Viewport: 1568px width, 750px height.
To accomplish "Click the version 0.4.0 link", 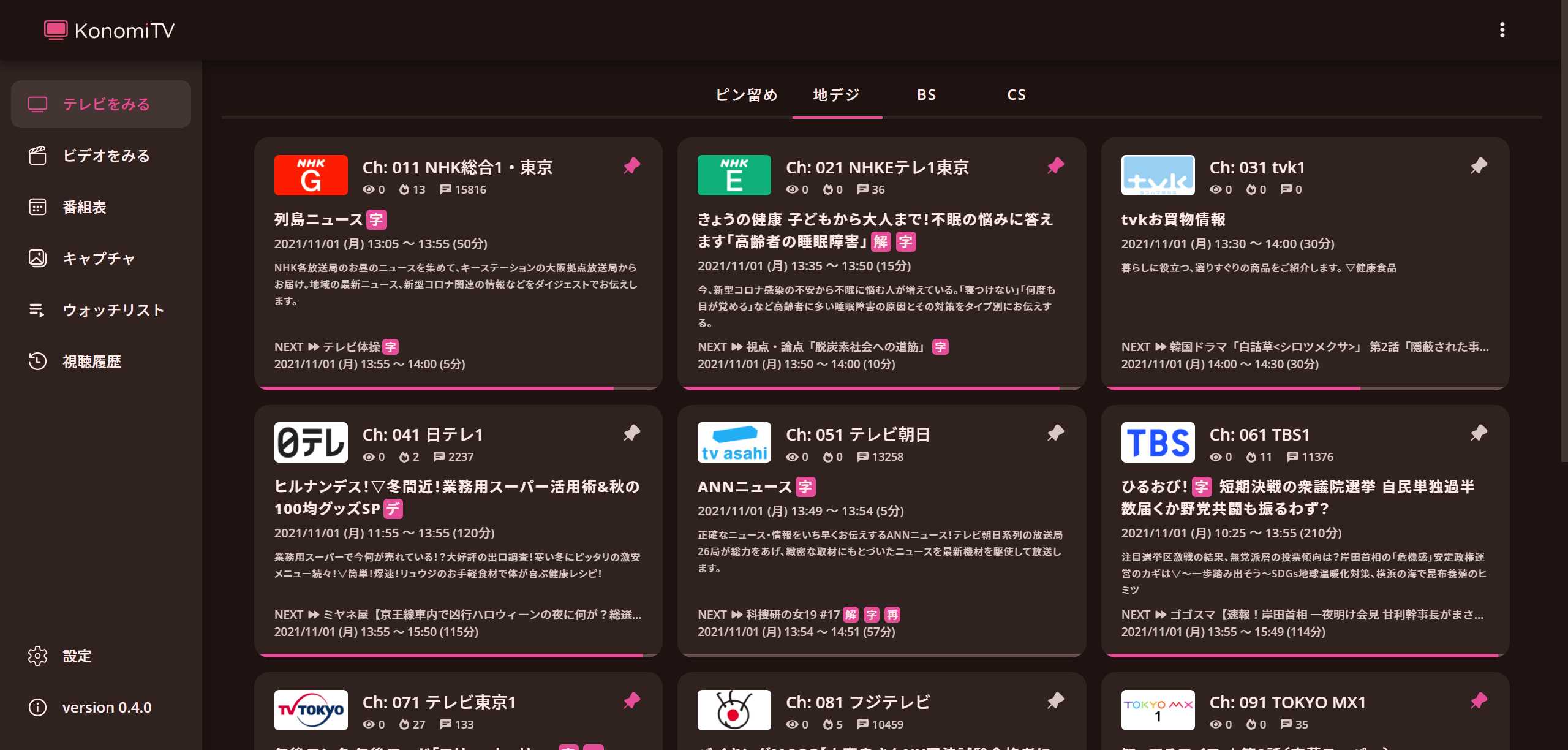I will [x=101, y=707].
